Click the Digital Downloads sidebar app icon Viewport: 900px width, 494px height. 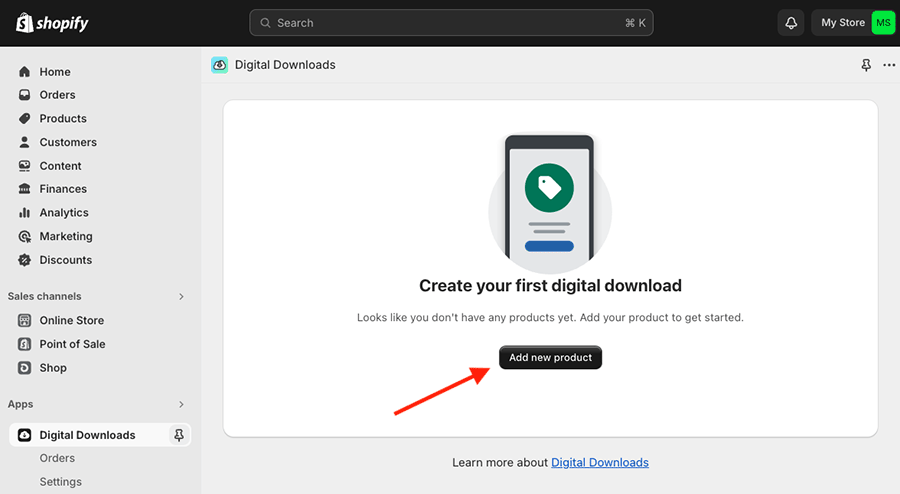coord(24,435)
